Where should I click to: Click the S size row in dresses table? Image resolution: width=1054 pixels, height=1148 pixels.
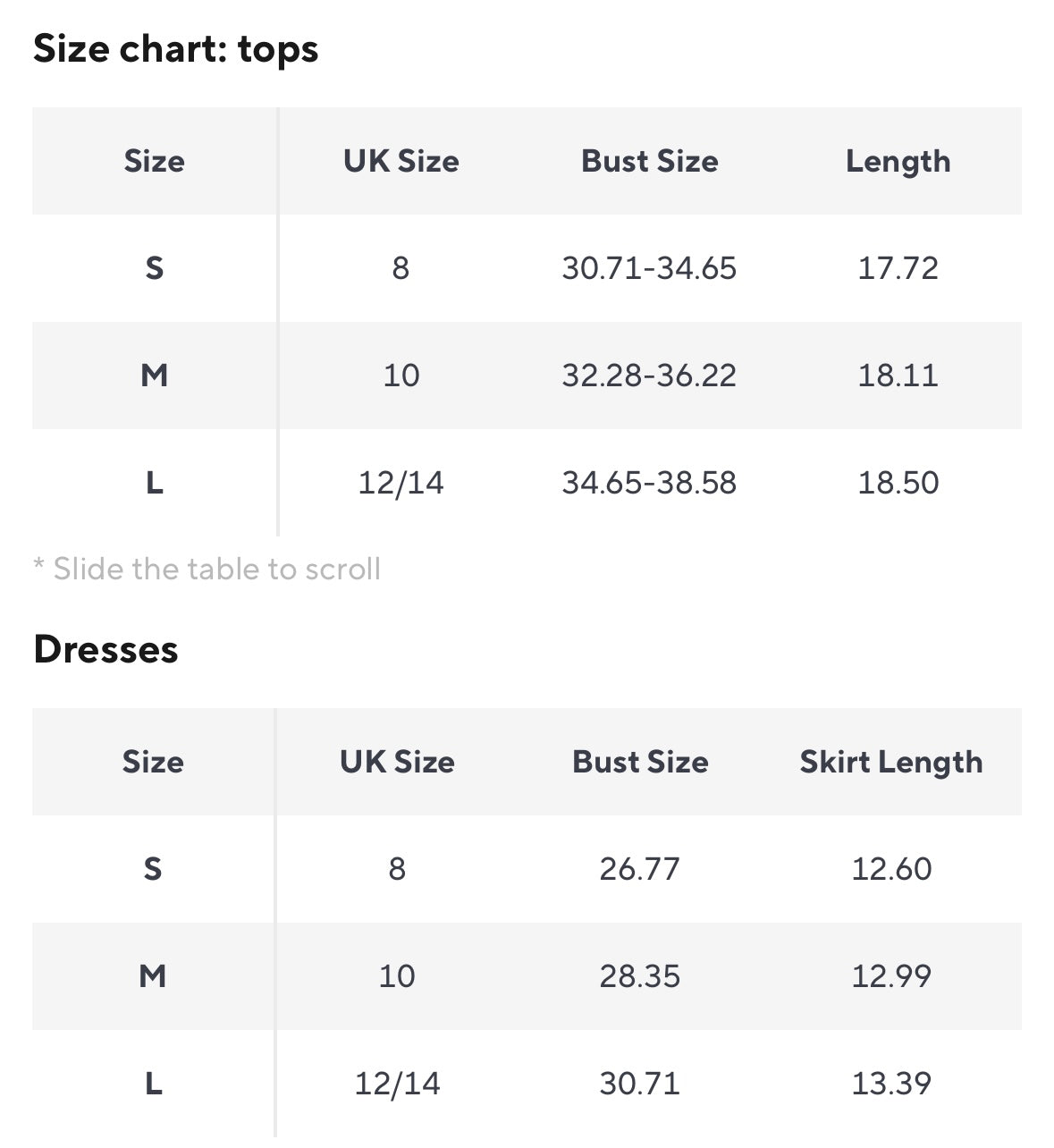(153, 869)
